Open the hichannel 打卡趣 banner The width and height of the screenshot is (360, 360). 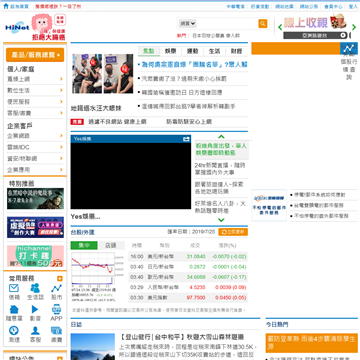click(x=35, y=256)
